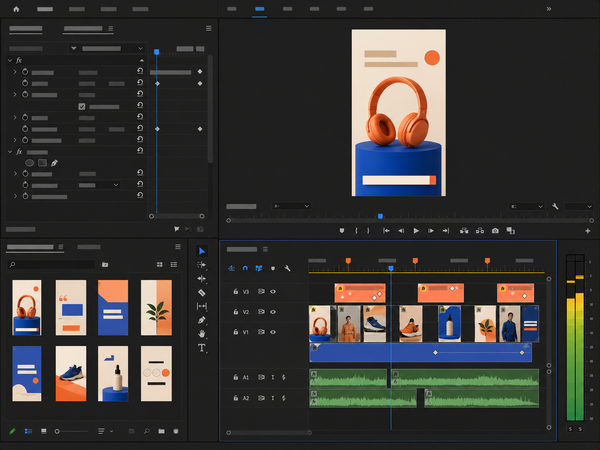Open the program monitor settings wrench
The image size is (600, 450).
pyautogui.click(x=555, y=206)
